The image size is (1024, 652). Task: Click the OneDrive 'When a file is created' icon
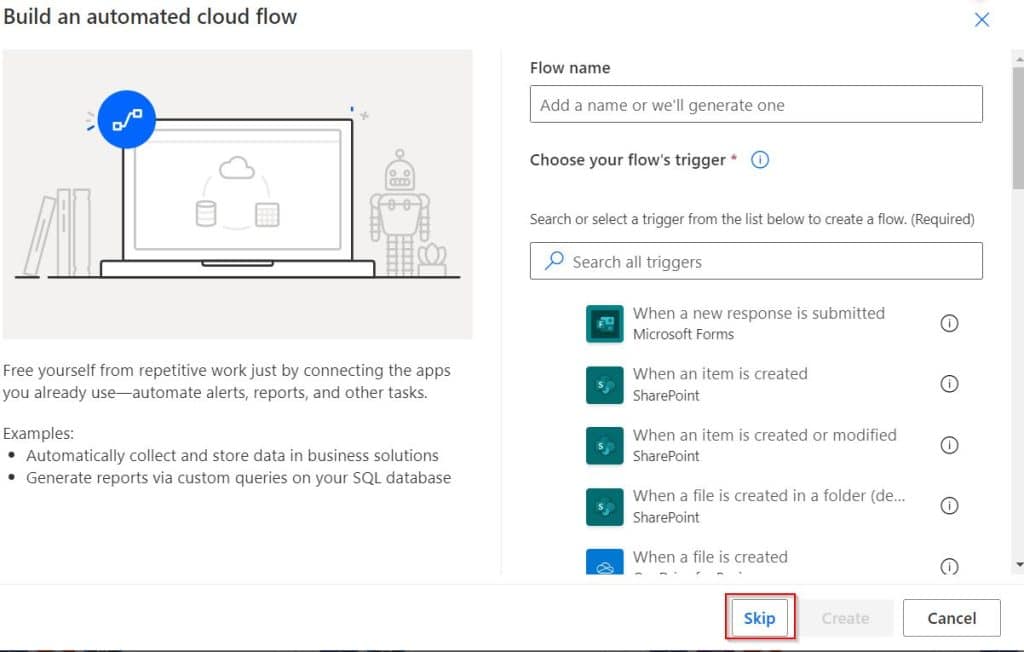pyautogui.click(x=604, y=562)
